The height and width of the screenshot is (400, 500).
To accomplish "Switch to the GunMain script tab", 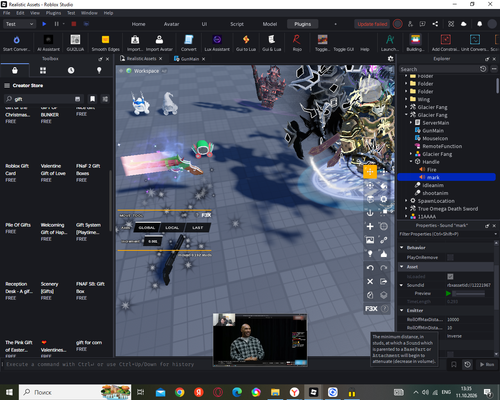I will tap(190, 59).
